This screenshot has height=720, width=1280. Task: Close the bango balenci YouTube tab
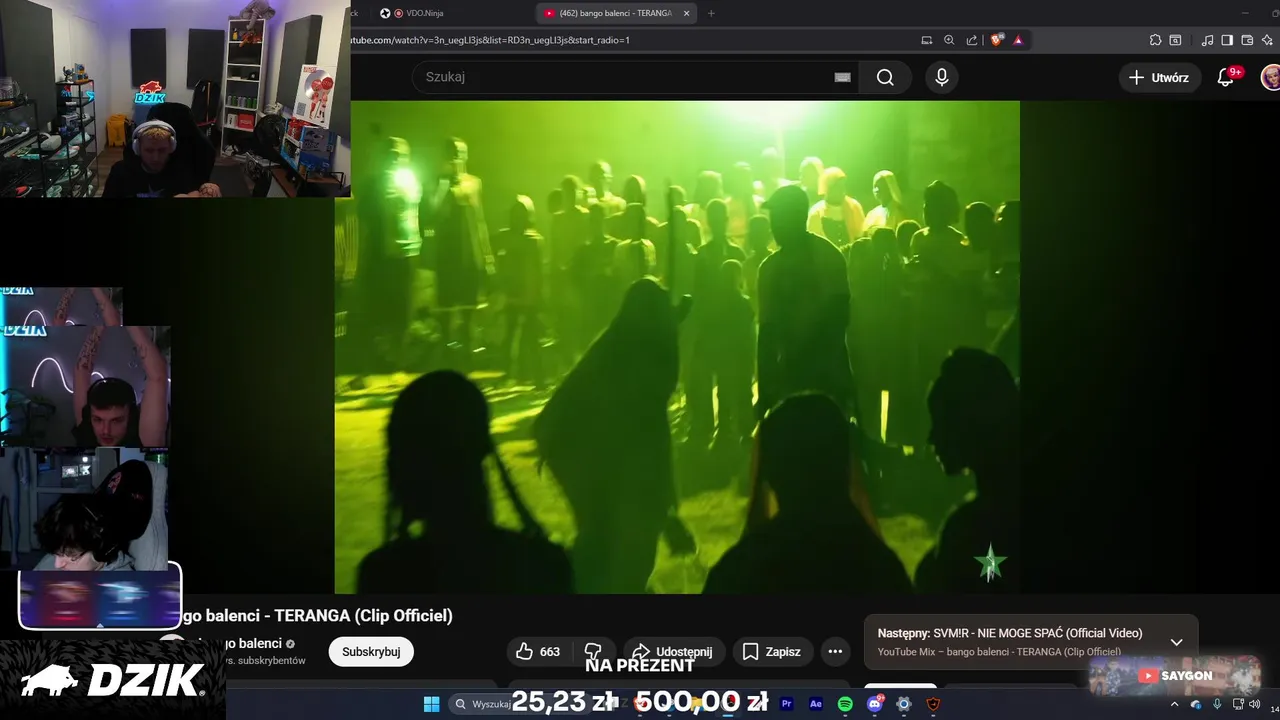(686, 13)
